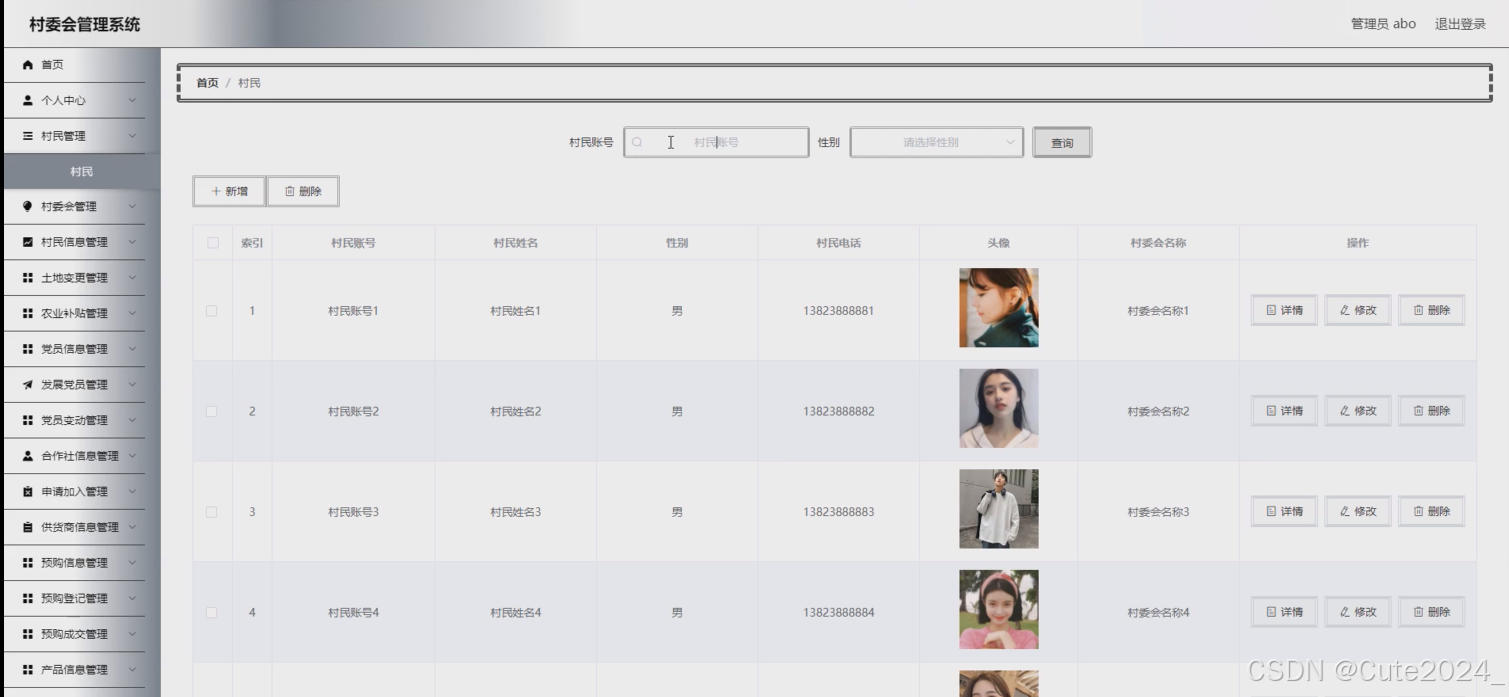
Task: Click the grid icon next to 农业补贴管理
Action: point(28,314)
